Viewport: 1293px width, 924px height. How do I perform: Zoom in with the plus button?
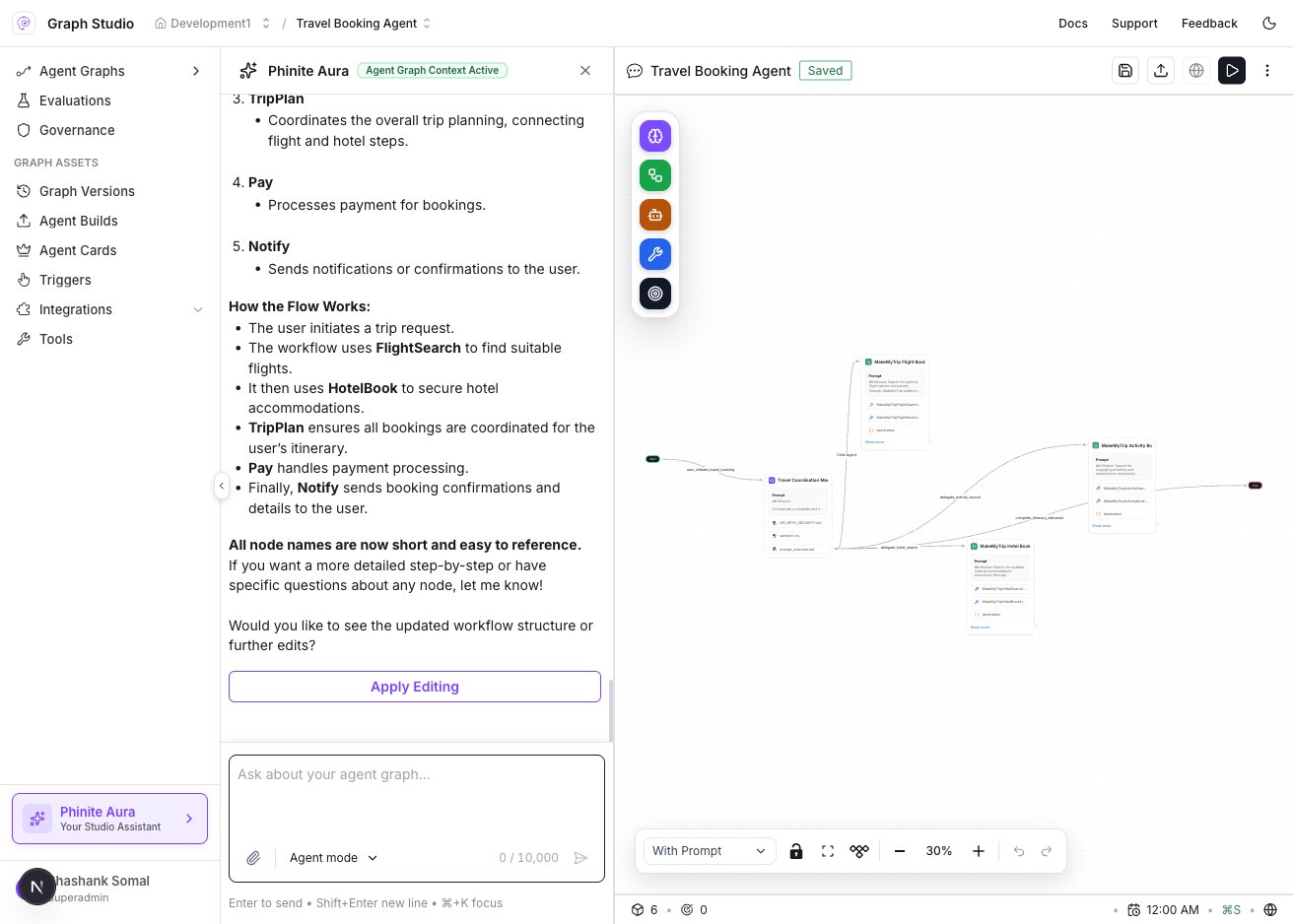point(979,851)
